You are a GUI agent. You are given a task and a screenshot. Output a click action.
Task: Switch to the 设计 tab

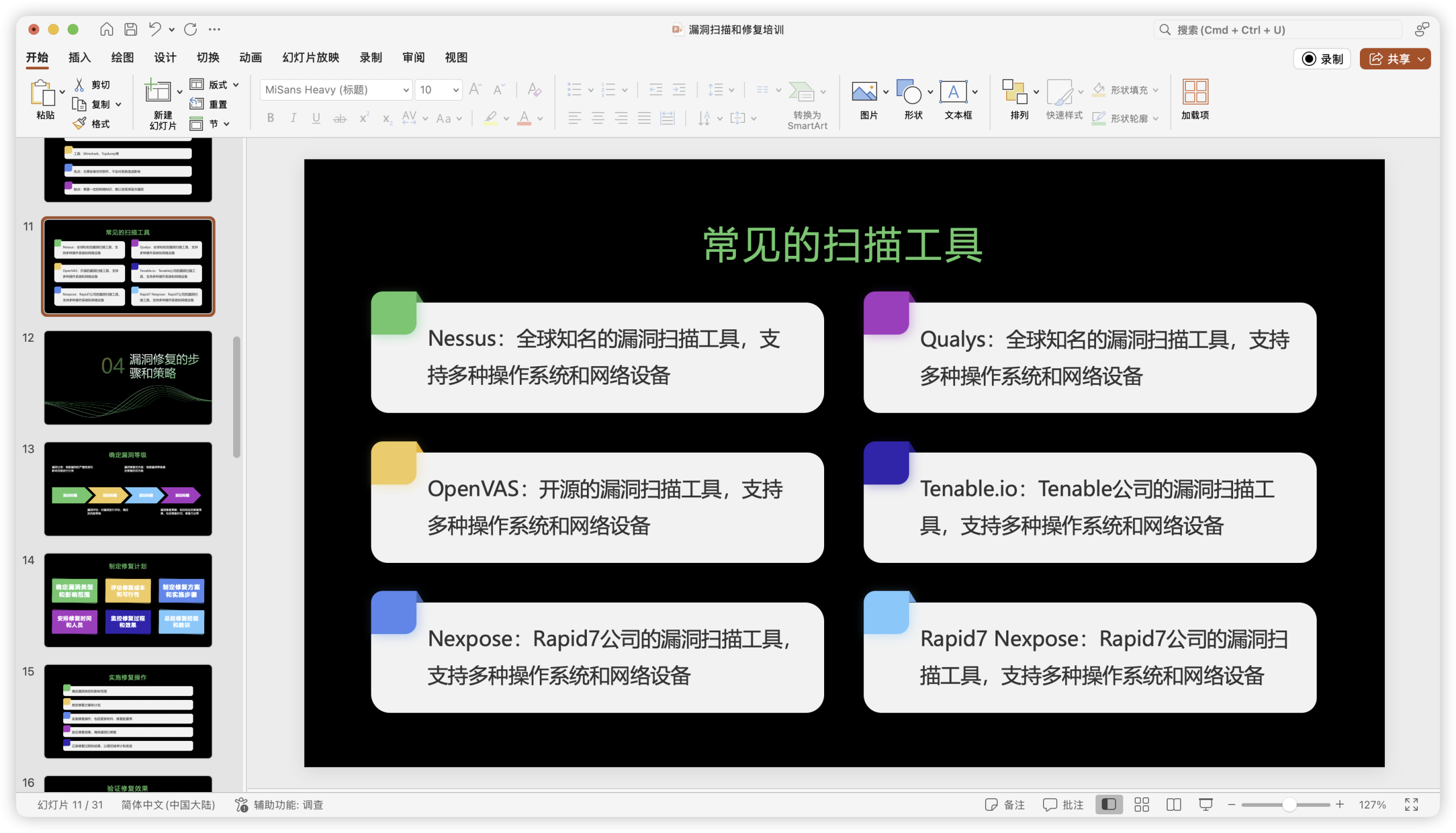[x=165, y=57]
